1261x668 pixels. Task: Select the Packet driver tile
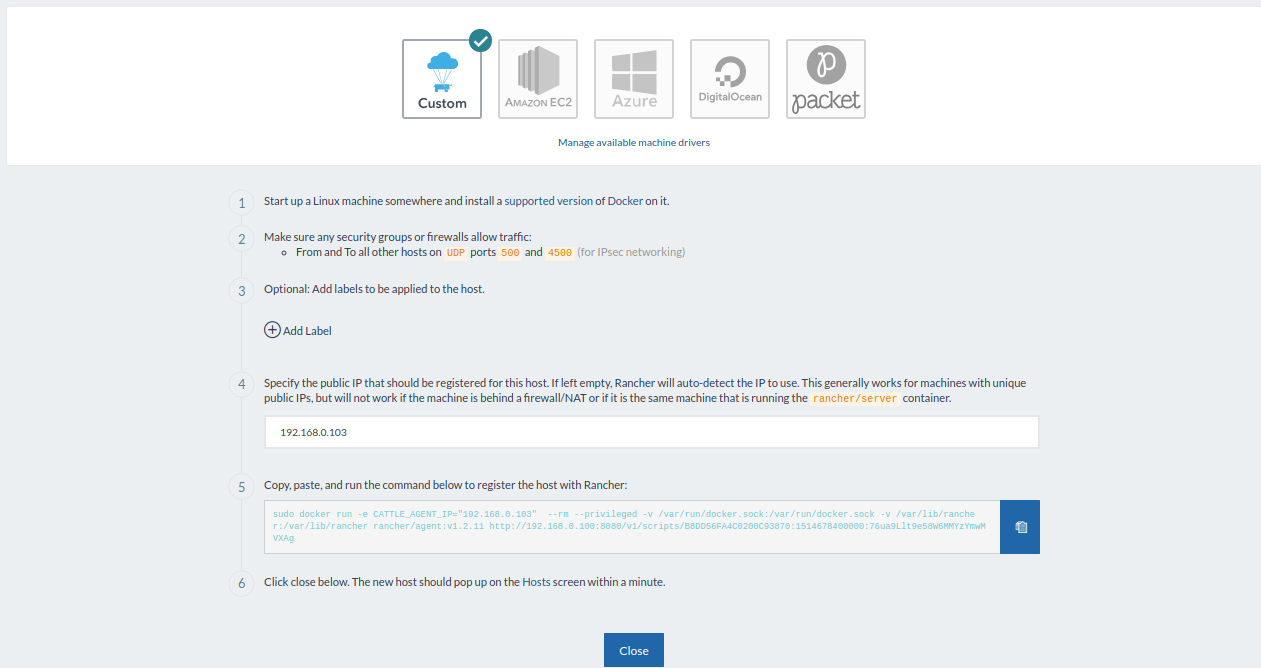[x=826, y=79]
